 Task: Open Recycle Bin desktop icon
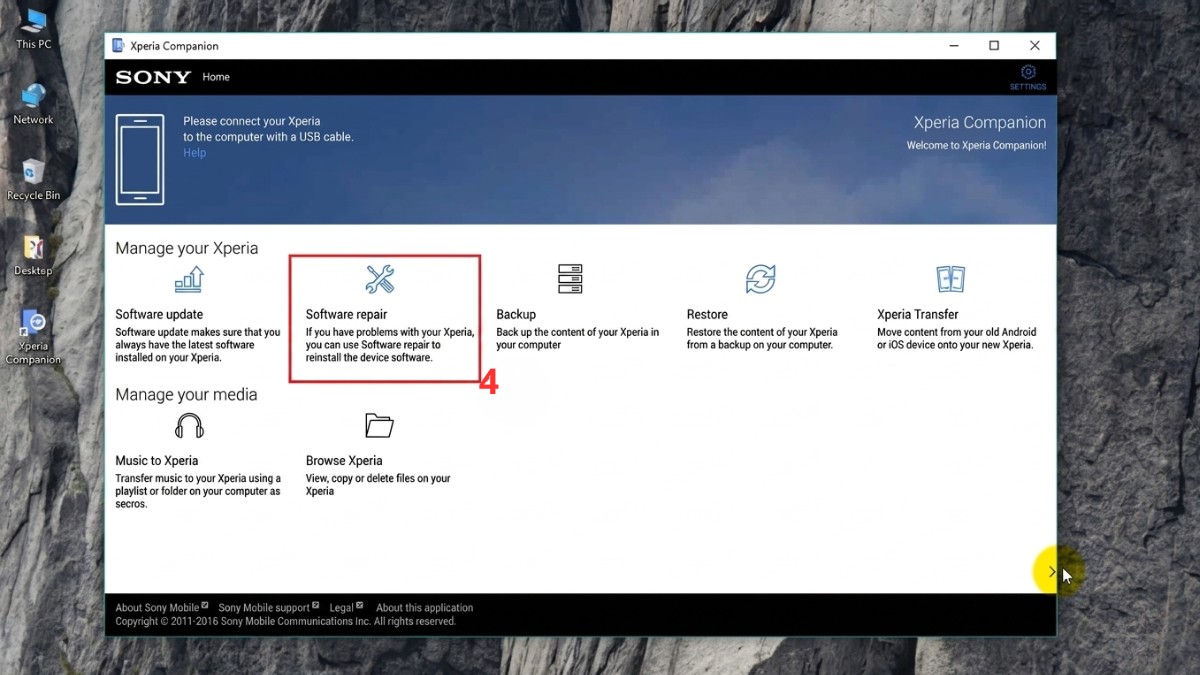(x=33, y=180)
